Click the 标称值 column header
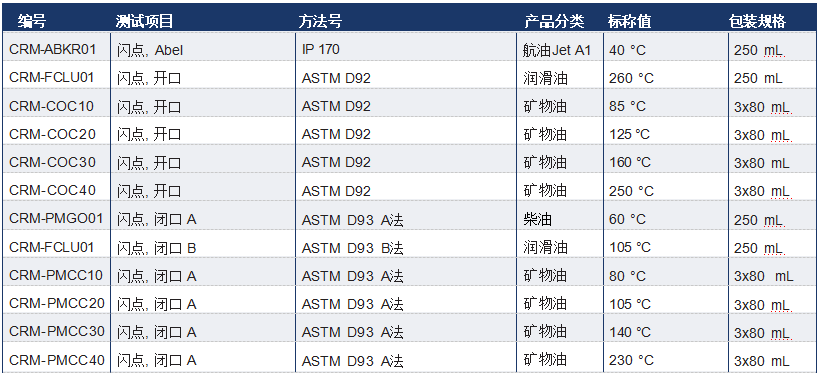Viewport: 819px width, 373px height. pyautogui.click(x=629, y=21)
